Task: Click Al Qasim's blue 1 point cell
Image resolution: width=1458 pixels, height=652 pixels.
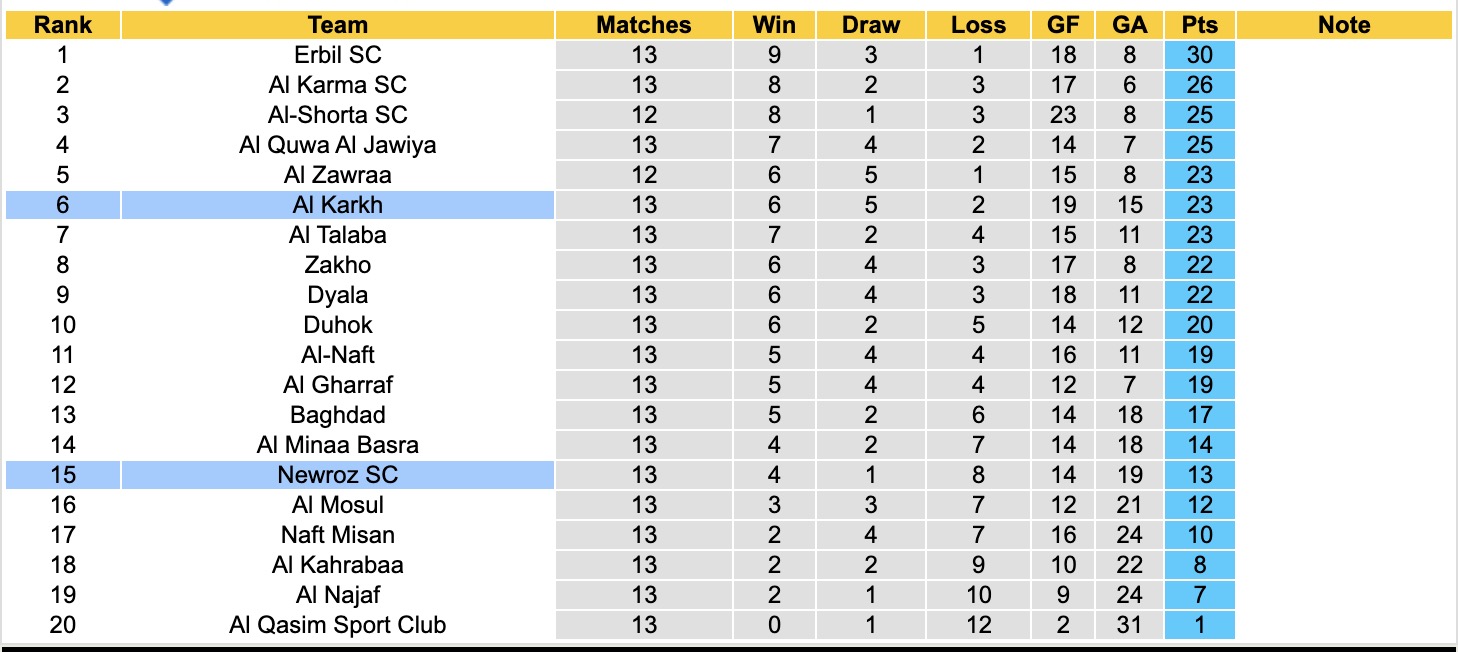Action: pos(1199,625)
